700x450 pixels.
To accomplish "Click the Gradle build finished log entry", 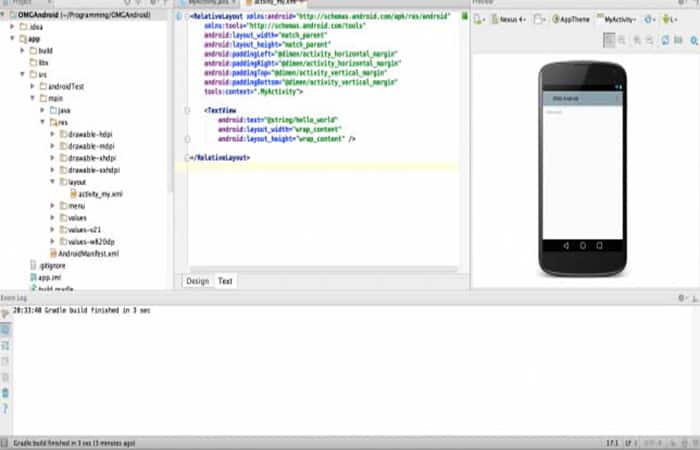I will point(81,310).
